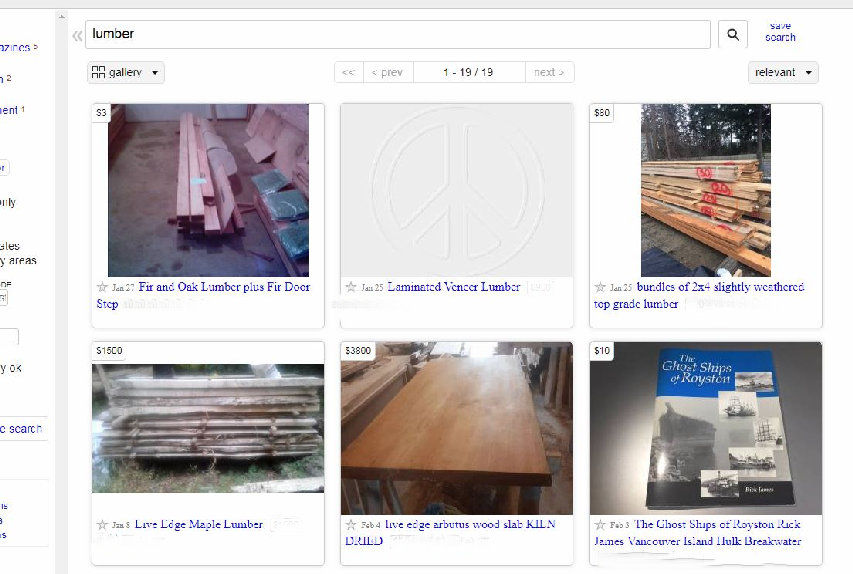View the arbutus wood slab photo
The image size is (853, 574).
click(456, 428)
